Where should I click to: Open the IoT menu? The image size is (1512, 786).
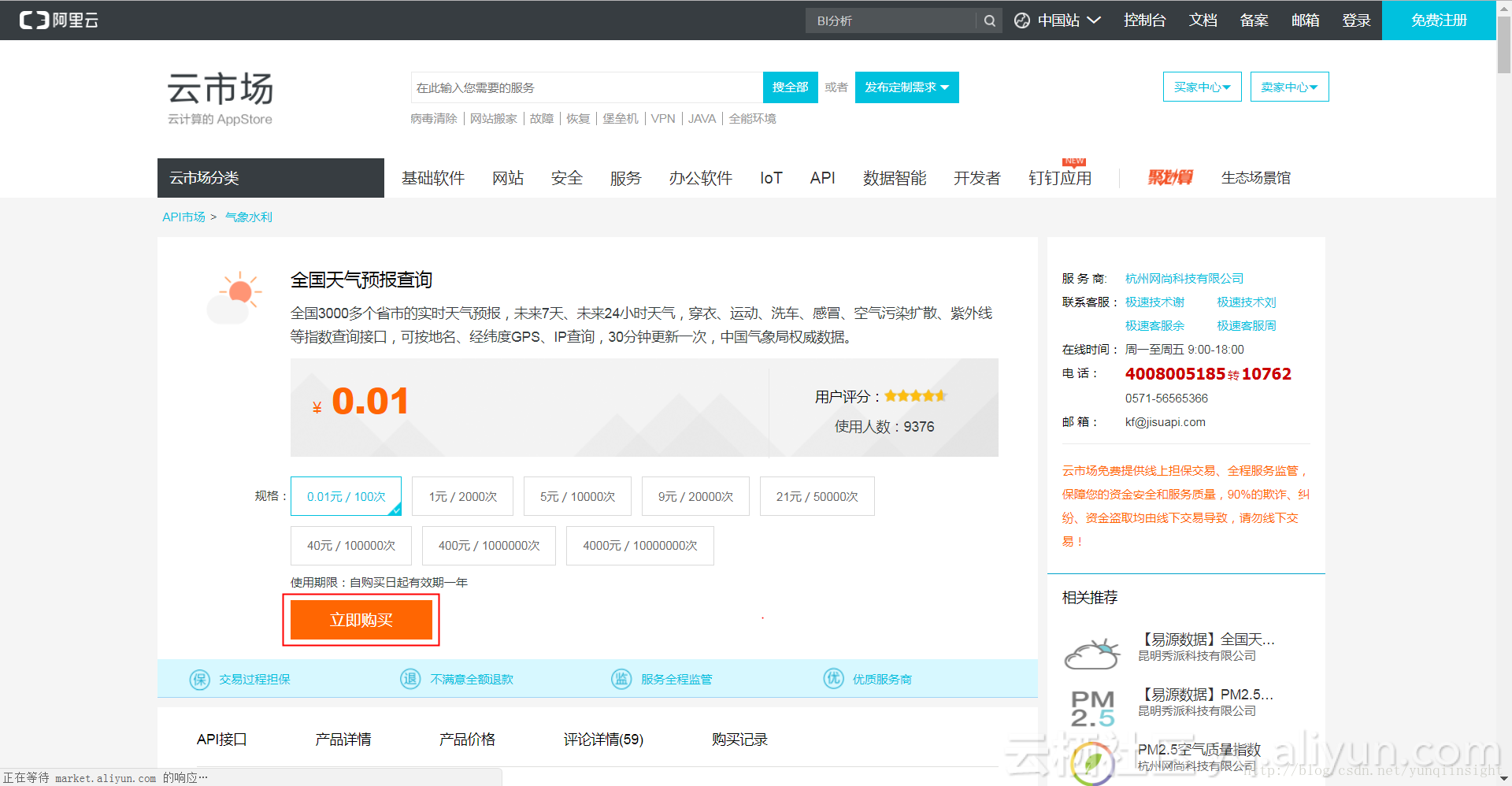pyautogui.click(x=771, y=178)
